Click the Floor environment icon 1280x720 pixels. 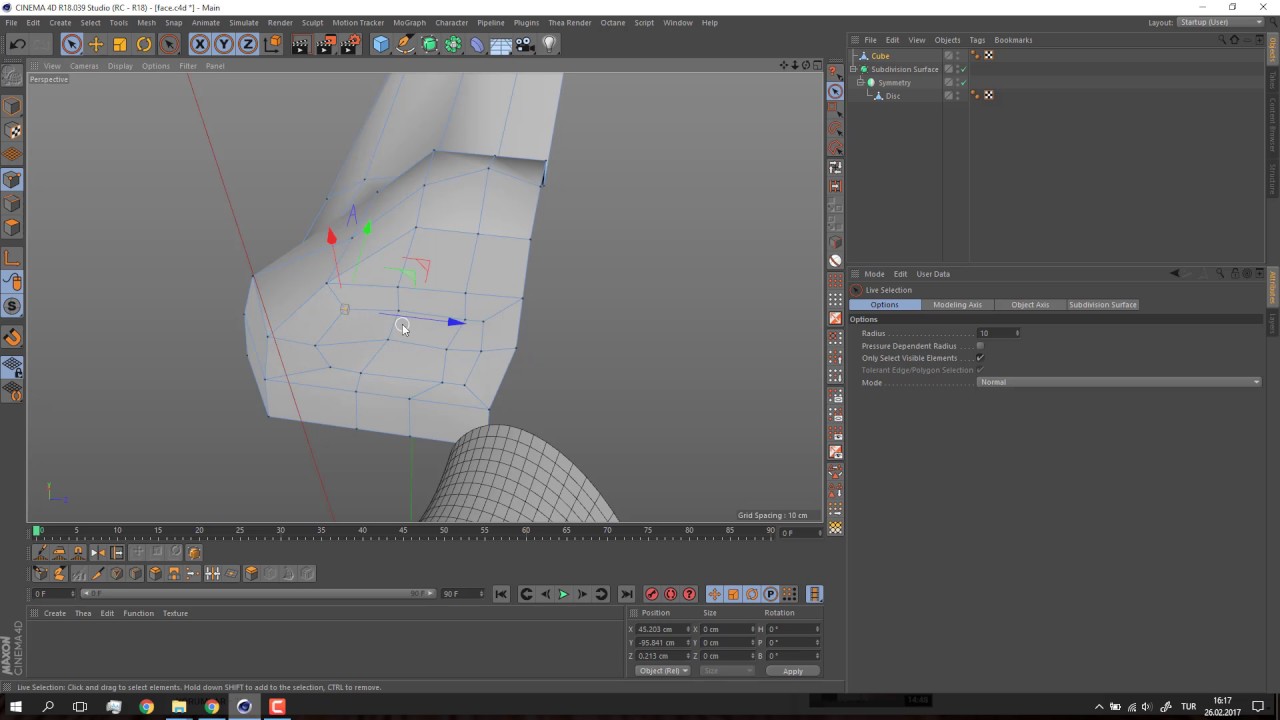coord(501,44)
